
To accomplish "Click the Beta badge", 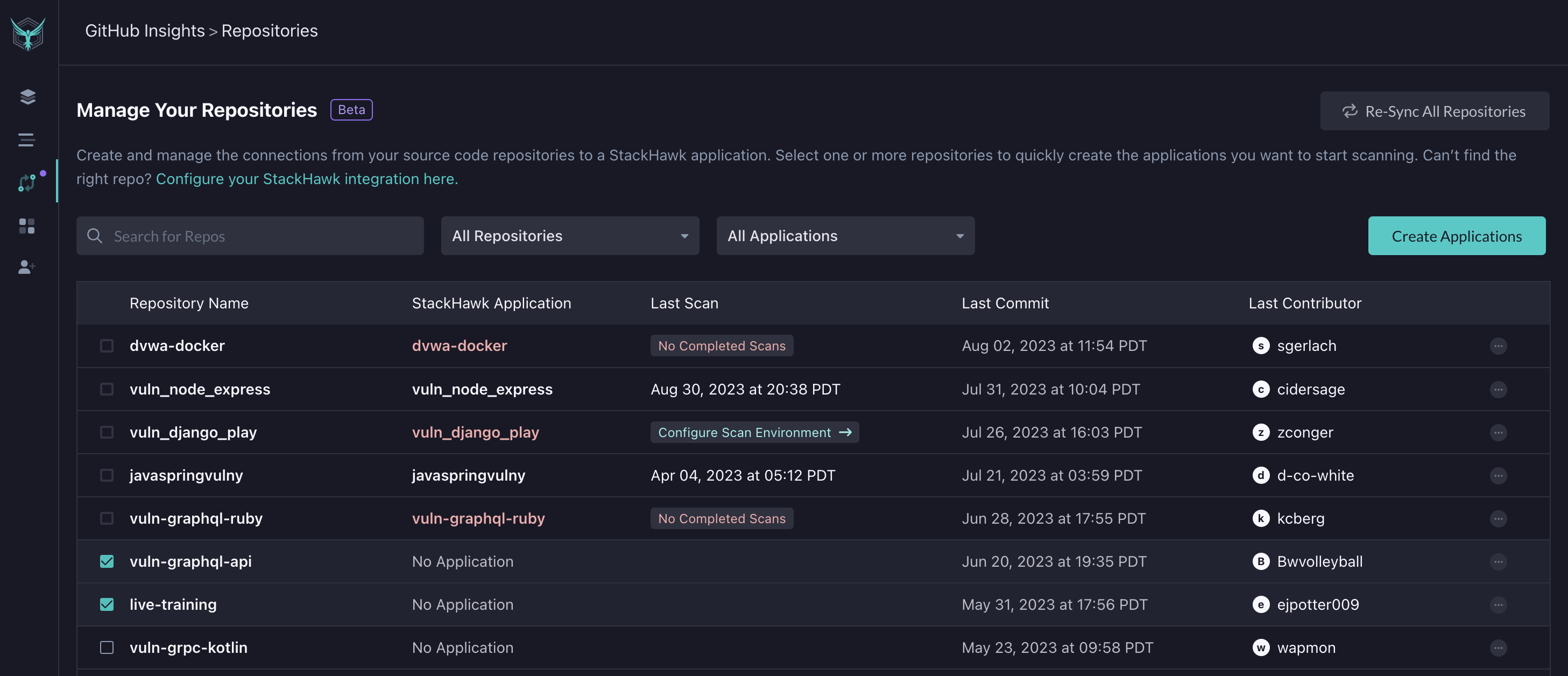I will tap(351, 110).
